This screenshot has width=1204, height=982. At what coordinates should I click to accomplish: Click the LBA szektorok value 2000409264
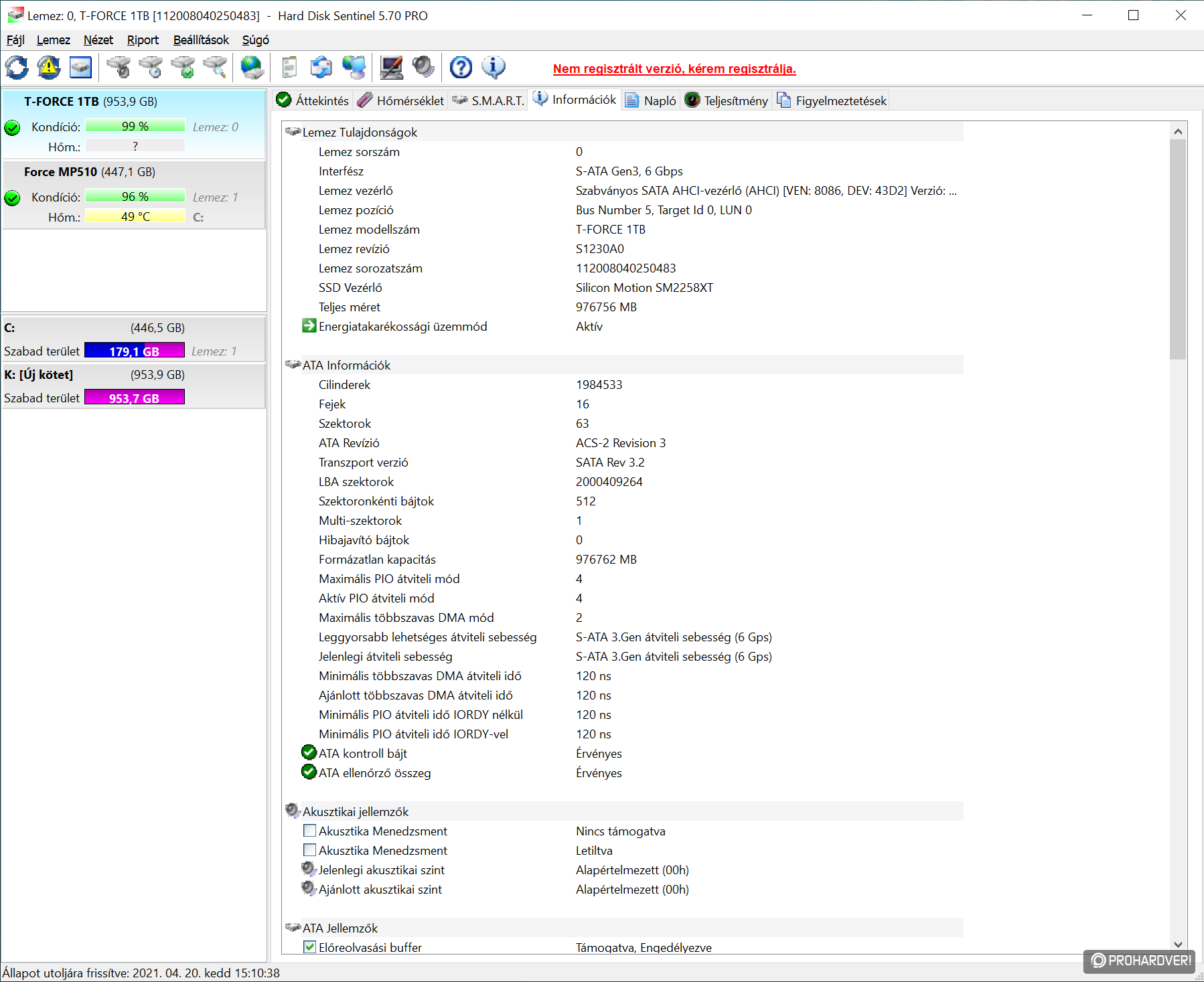click(x=609, y=481)
